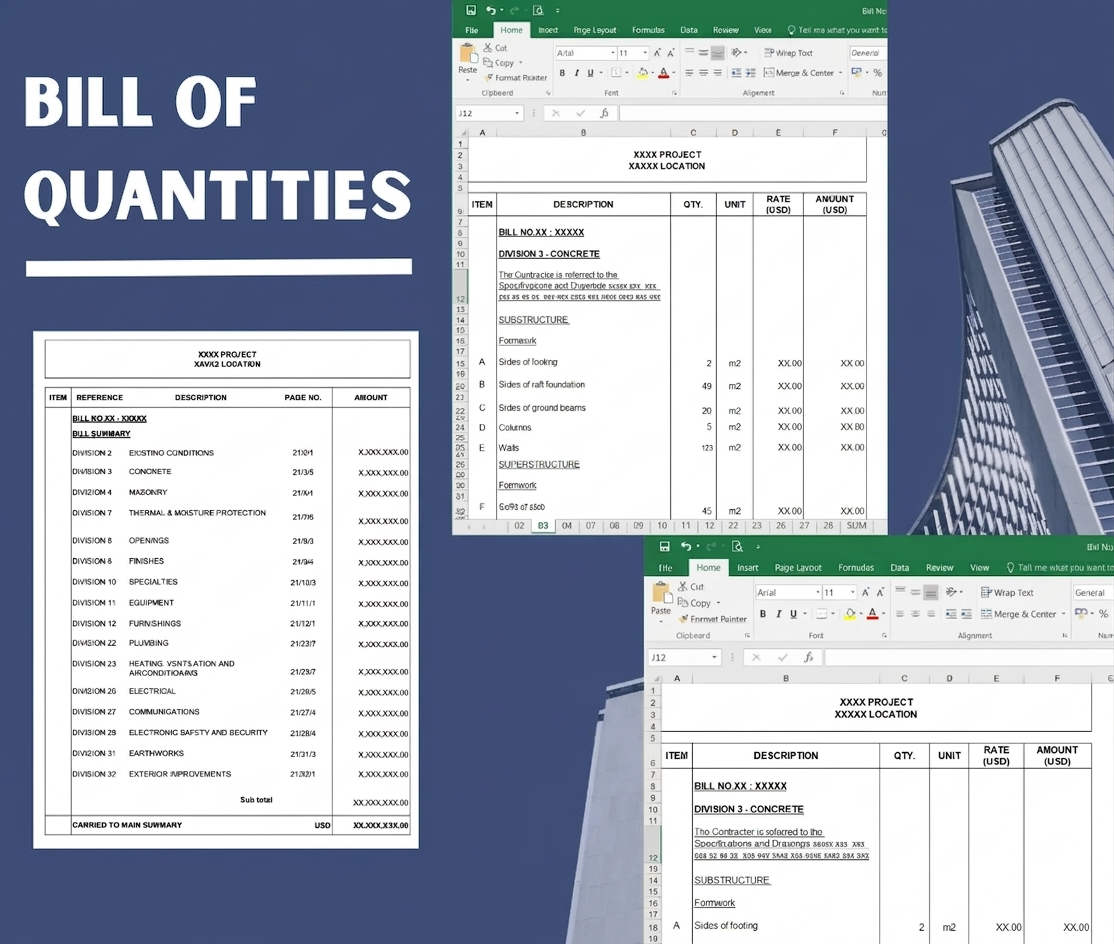Click formula bar input in bottom Excel window

click(x=960, y=658)
